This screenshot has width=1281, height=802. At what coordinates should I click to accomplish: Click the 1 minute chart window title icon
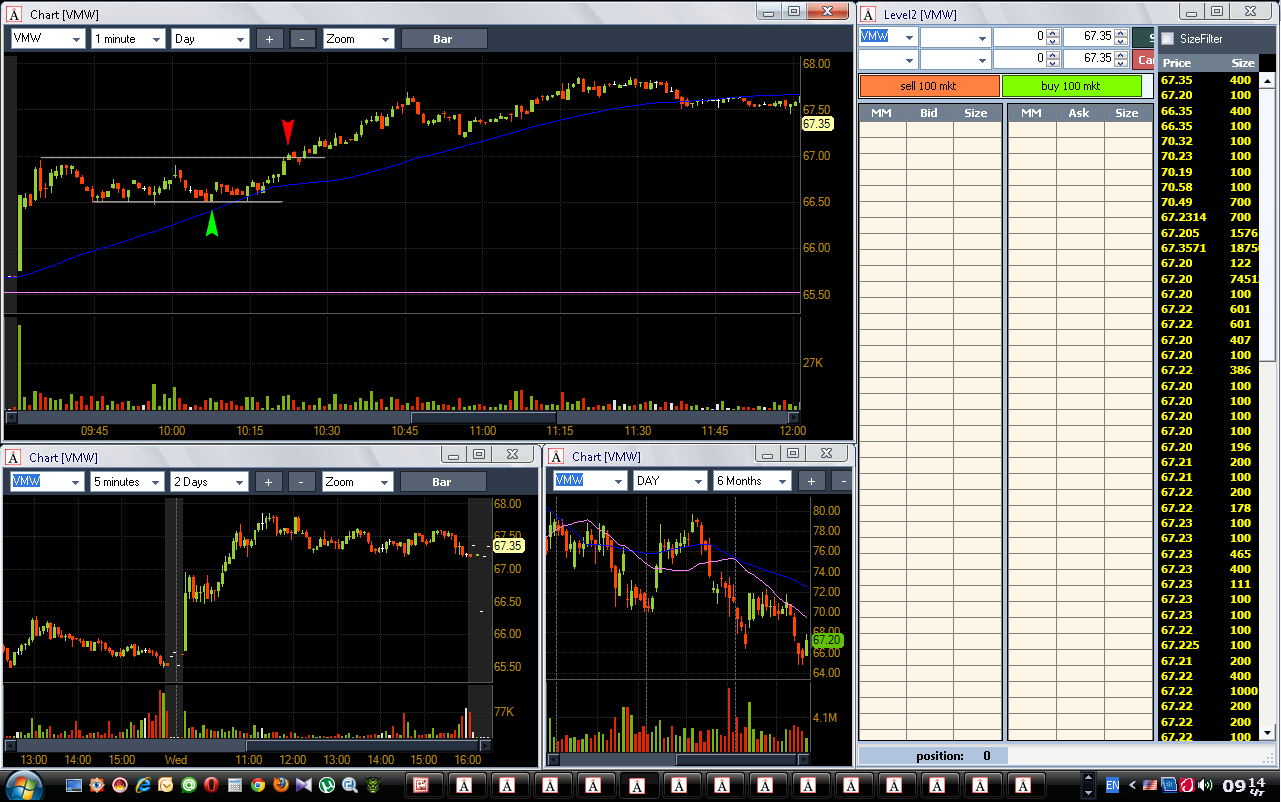(14, 14)
